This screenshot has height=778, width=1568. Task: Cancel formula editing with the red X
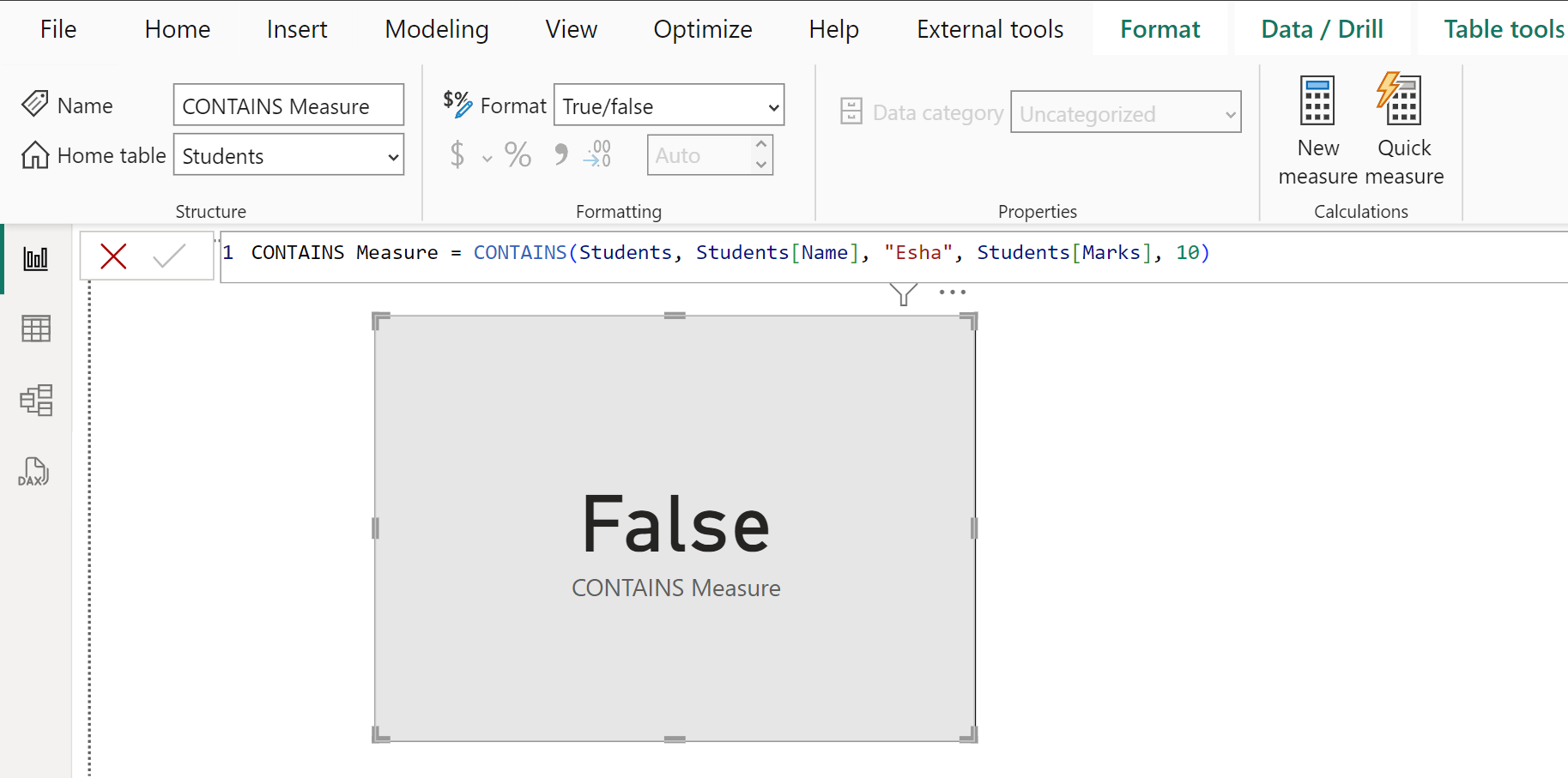[113, 256]
